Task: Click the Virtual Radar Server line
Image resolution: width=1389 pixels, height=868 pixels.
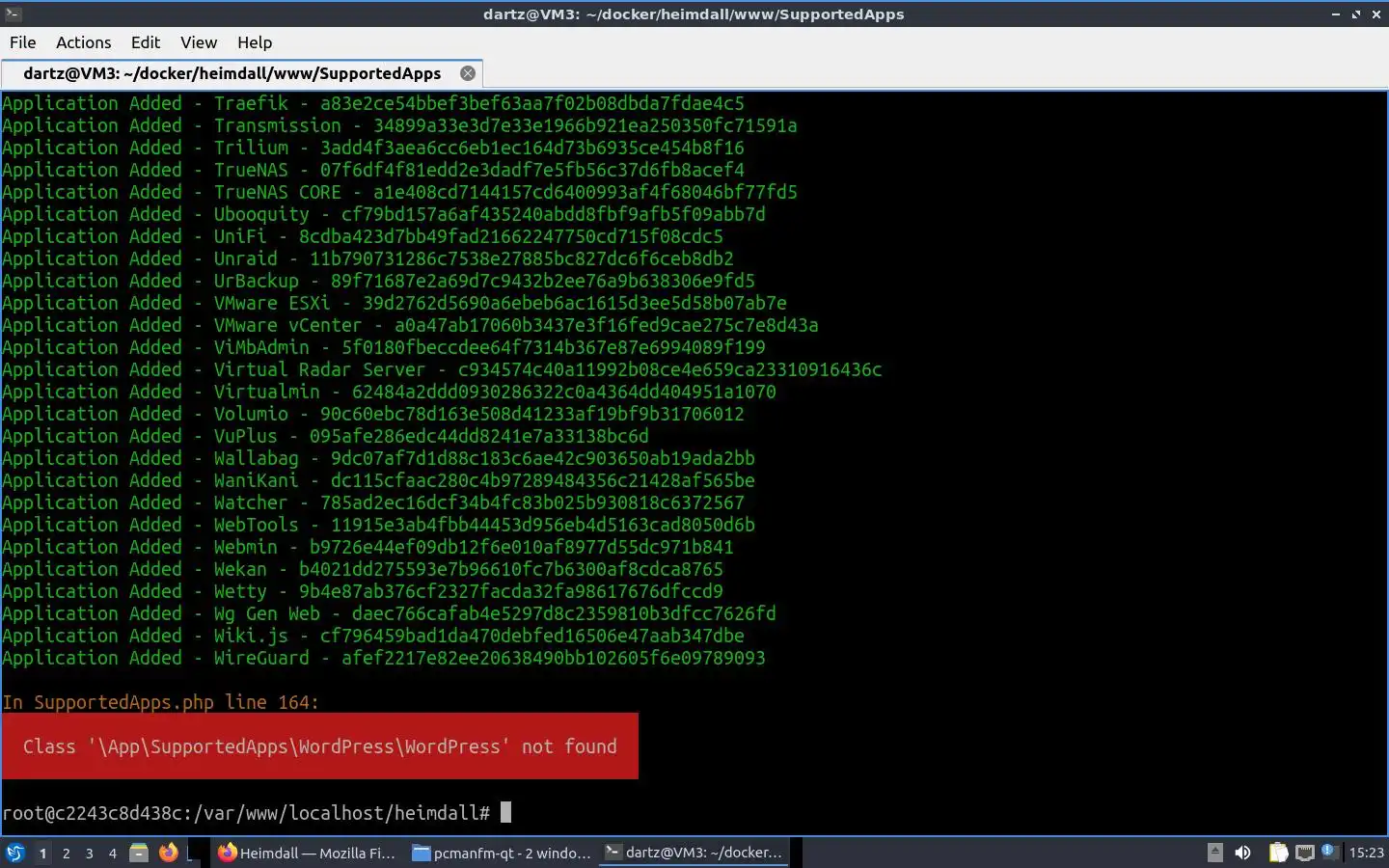Action: (x=442, y=369)
